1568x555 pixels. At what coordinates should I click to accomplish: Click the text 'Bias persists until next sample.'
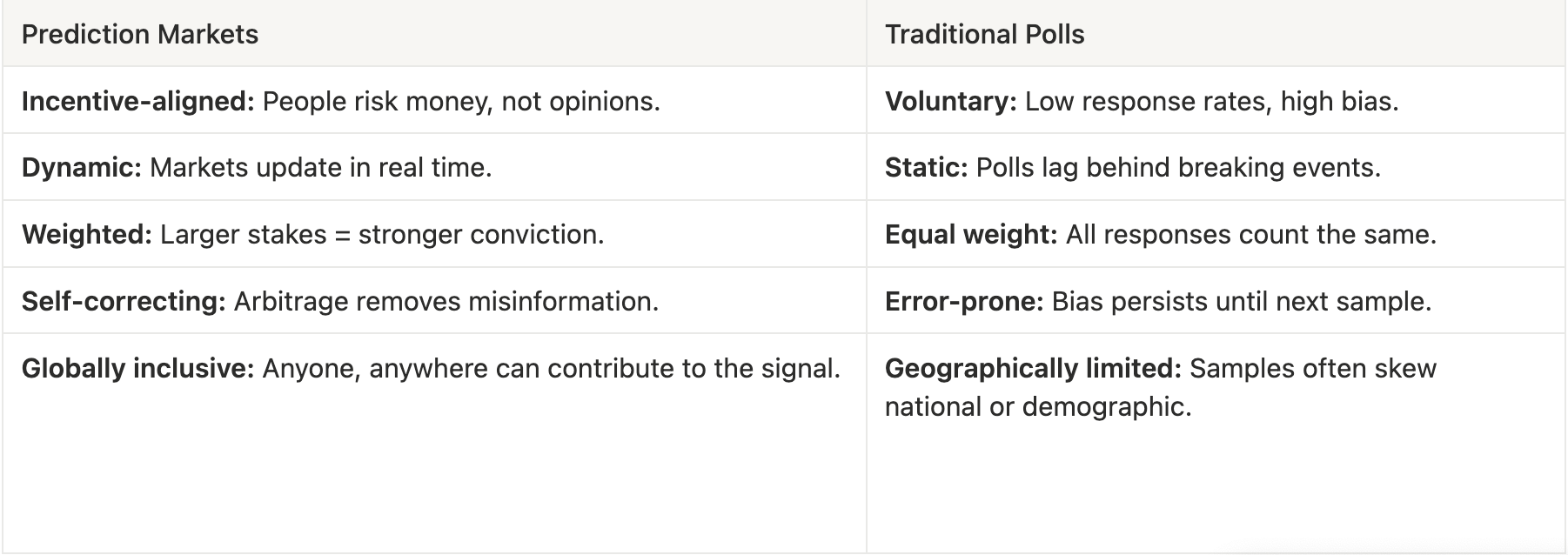pos(1242,302)
